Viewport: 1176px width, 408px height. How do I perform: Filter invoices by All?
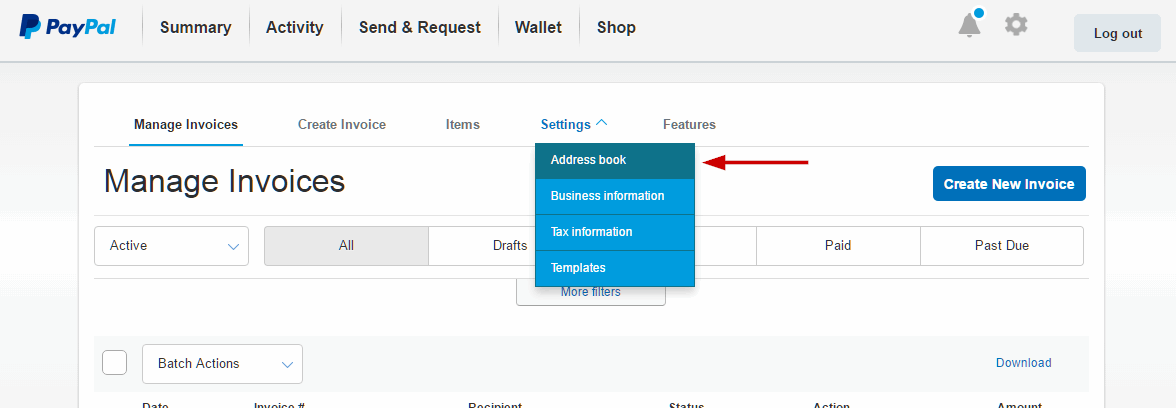(346, 246)
